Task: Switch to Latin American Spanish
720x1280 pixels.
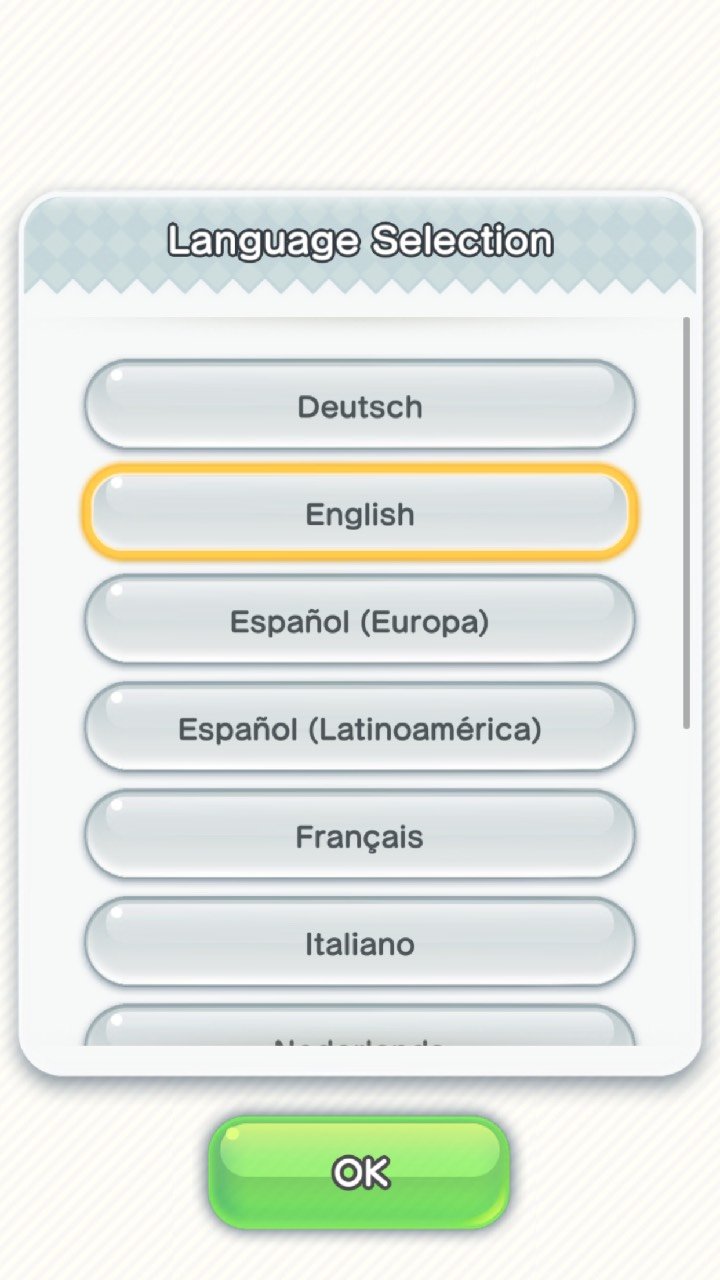Action: click(359, 729)
